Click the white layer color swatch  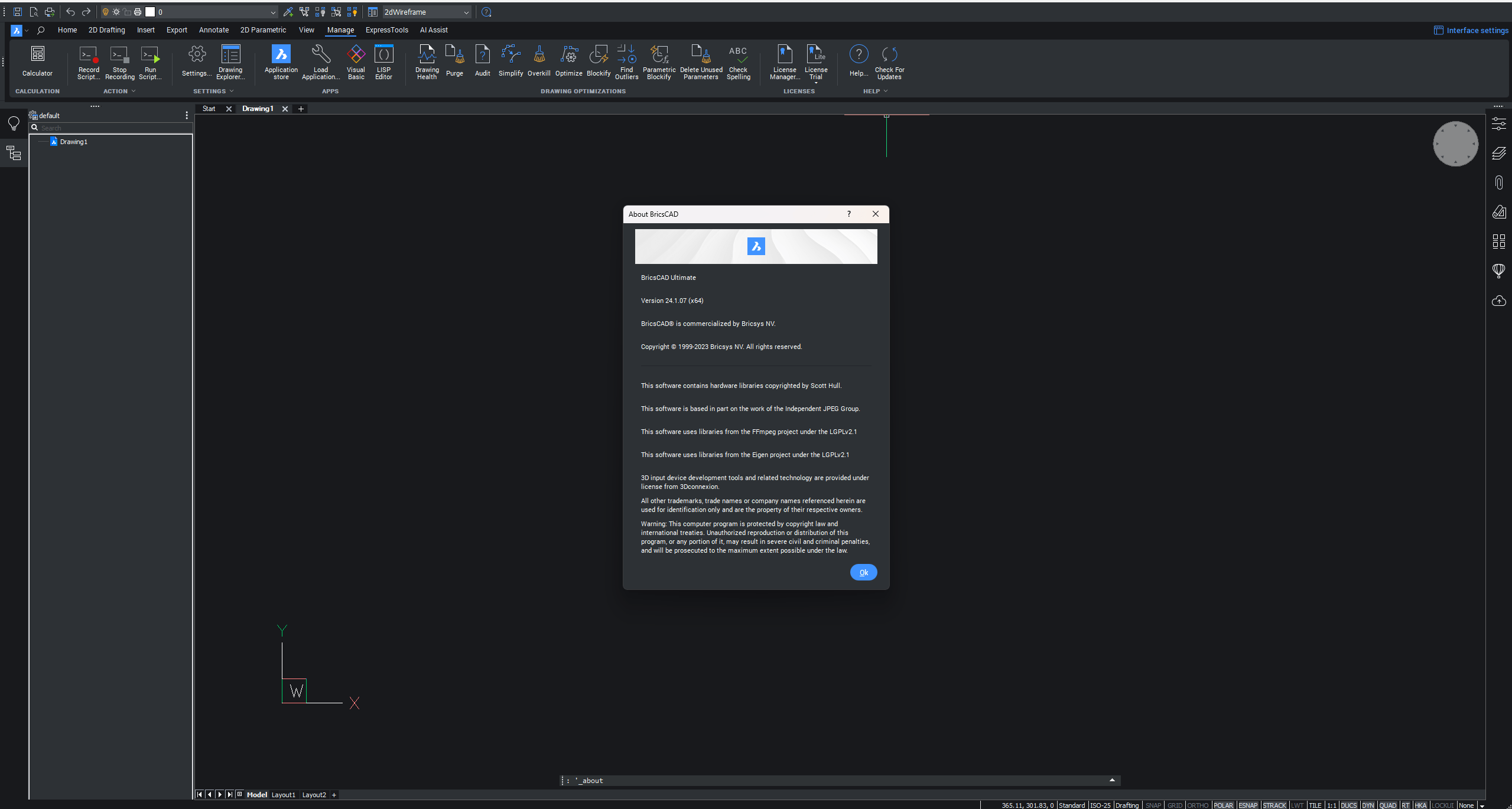[x=150, y=12]
